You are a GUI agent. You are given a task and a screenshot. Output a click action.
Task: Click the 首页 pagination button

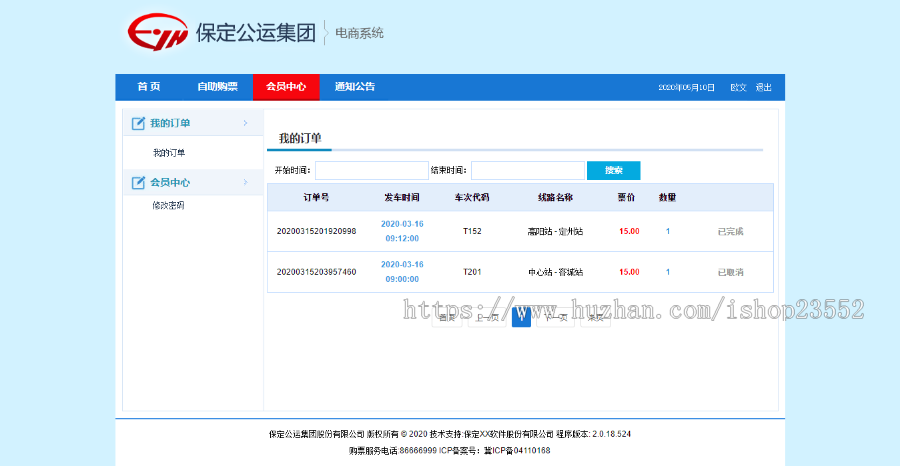click(446, 317)
